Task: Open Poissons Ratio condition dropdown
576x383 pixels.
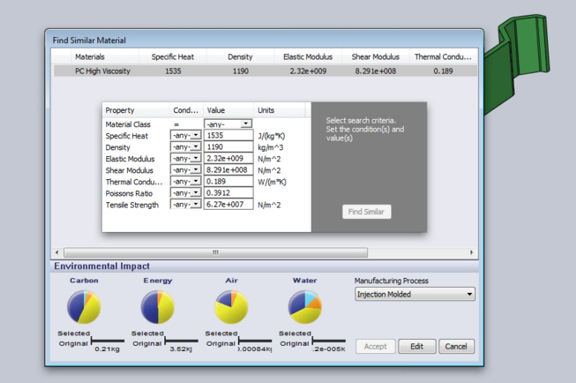Action: point(186,193)
